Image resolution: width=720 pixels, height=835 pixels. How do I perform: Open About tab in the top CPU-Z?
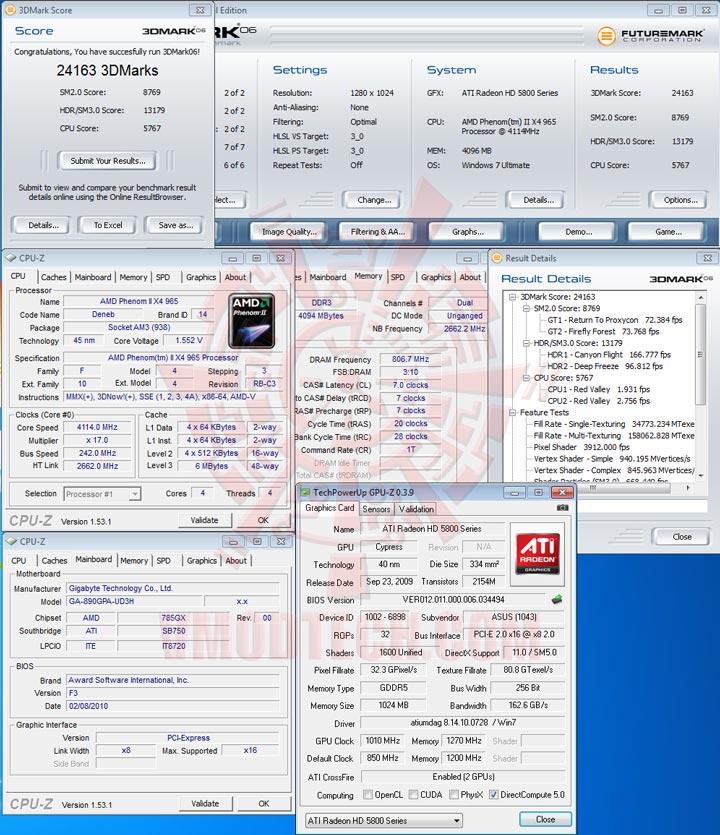pyautogui.click(x=235, y=277)
